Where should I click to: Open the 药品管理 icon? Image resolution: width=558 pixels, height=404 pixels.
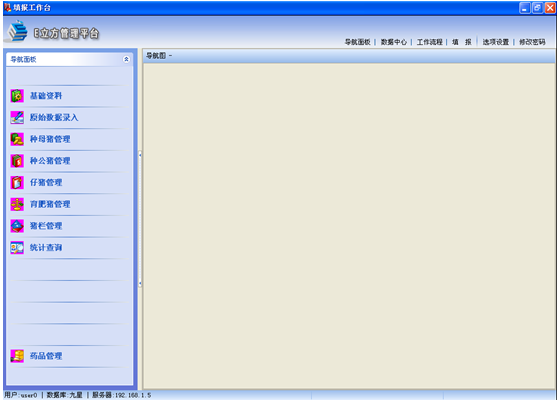[x=17, y=356]
